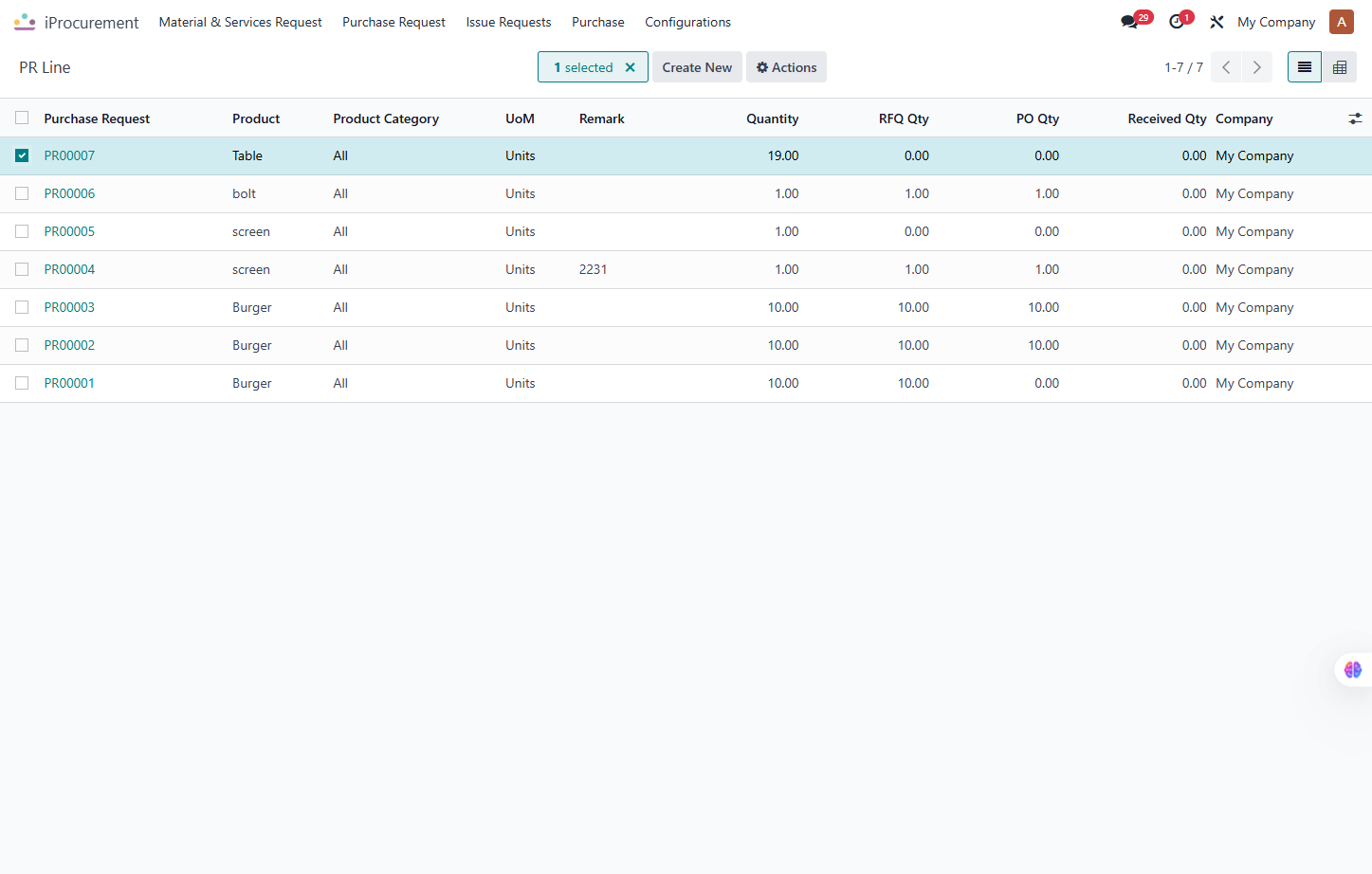Click screen product in PR00005 row
The image size is (1372, 874).
tap(251, 231)
